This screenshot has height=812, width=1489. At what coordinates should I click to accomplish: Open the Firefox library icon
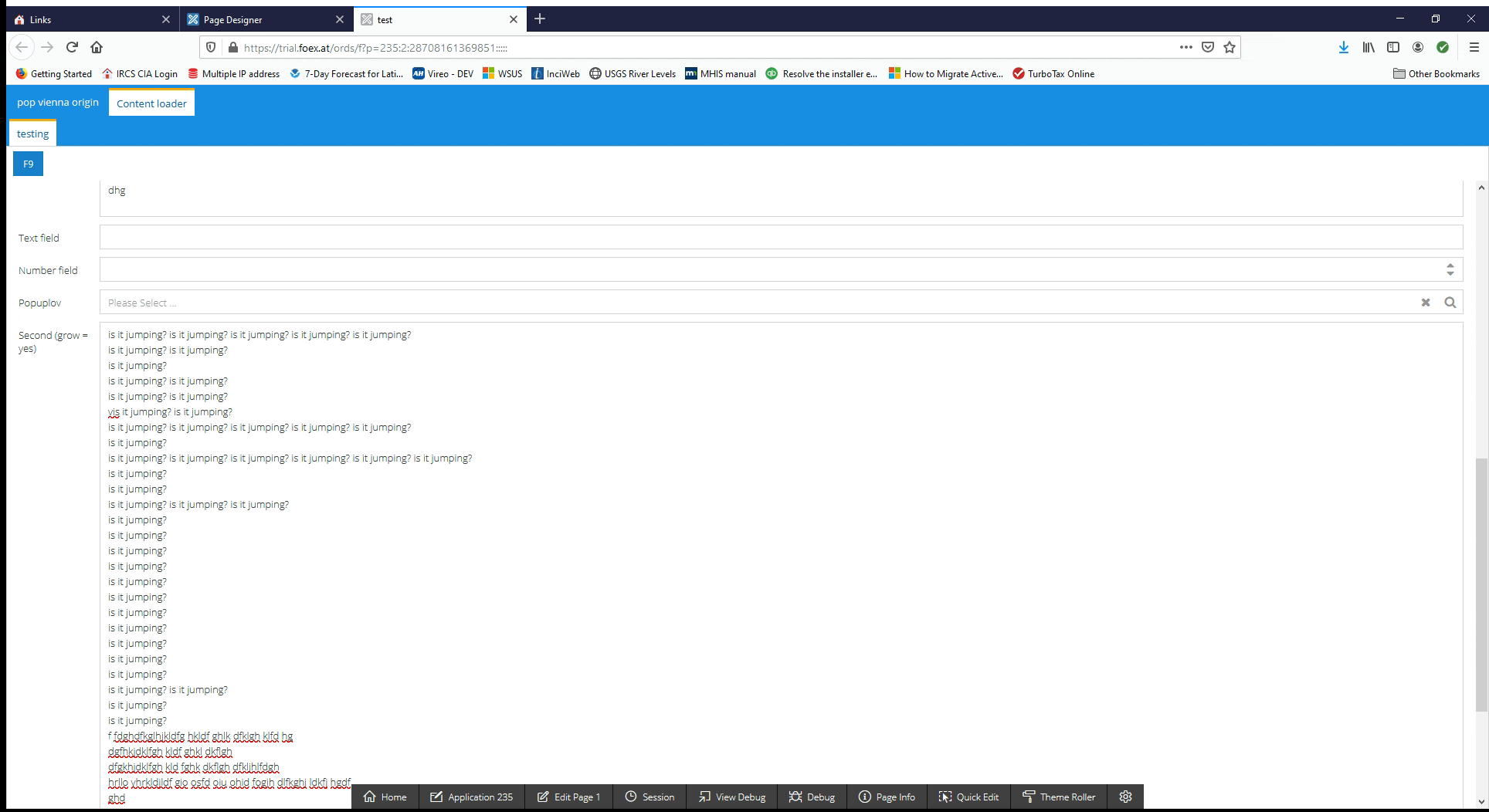(1368, 47)
